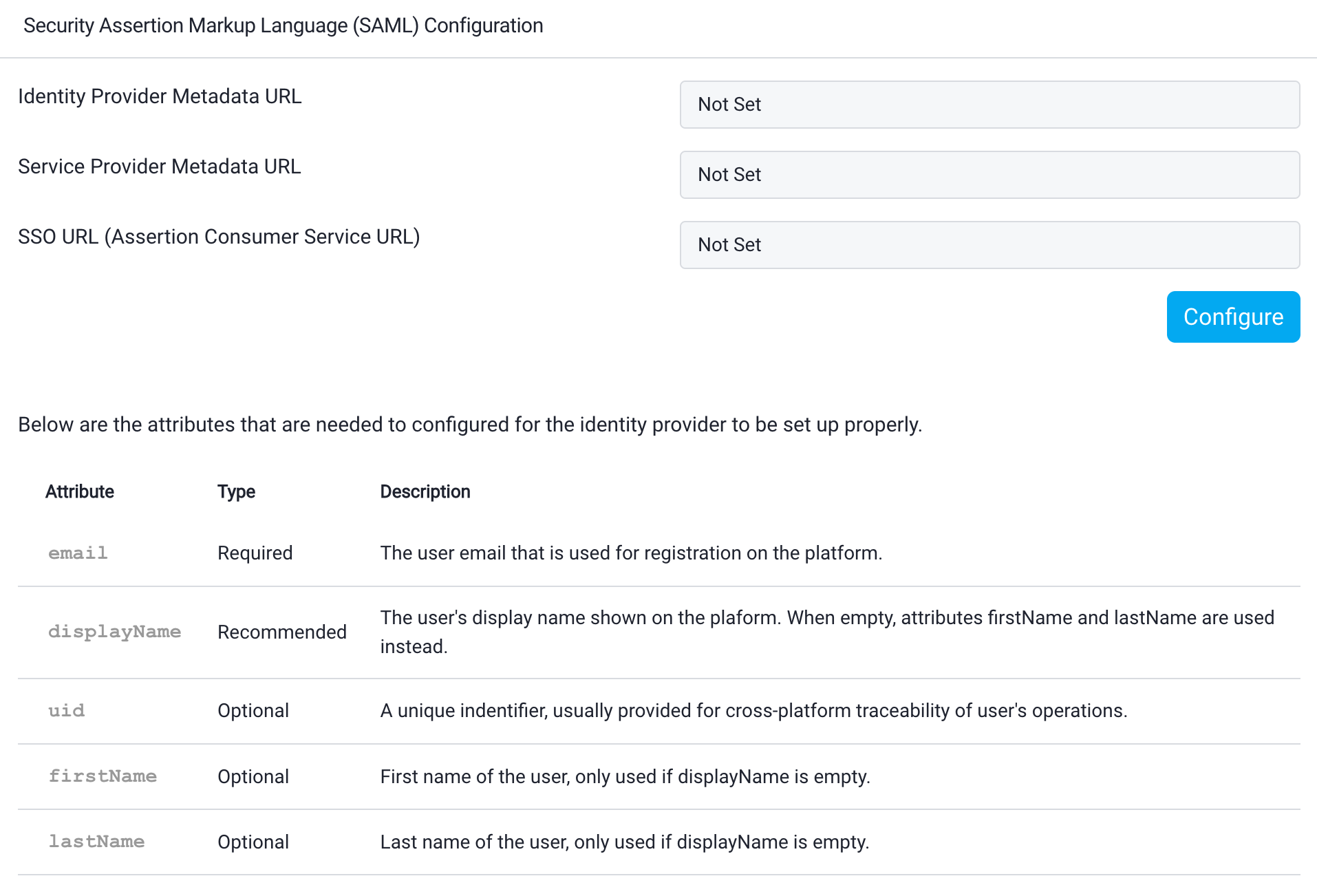Click the Recommended type cell for displayName
Screen dimensions: 1317x896
(281, 632)
